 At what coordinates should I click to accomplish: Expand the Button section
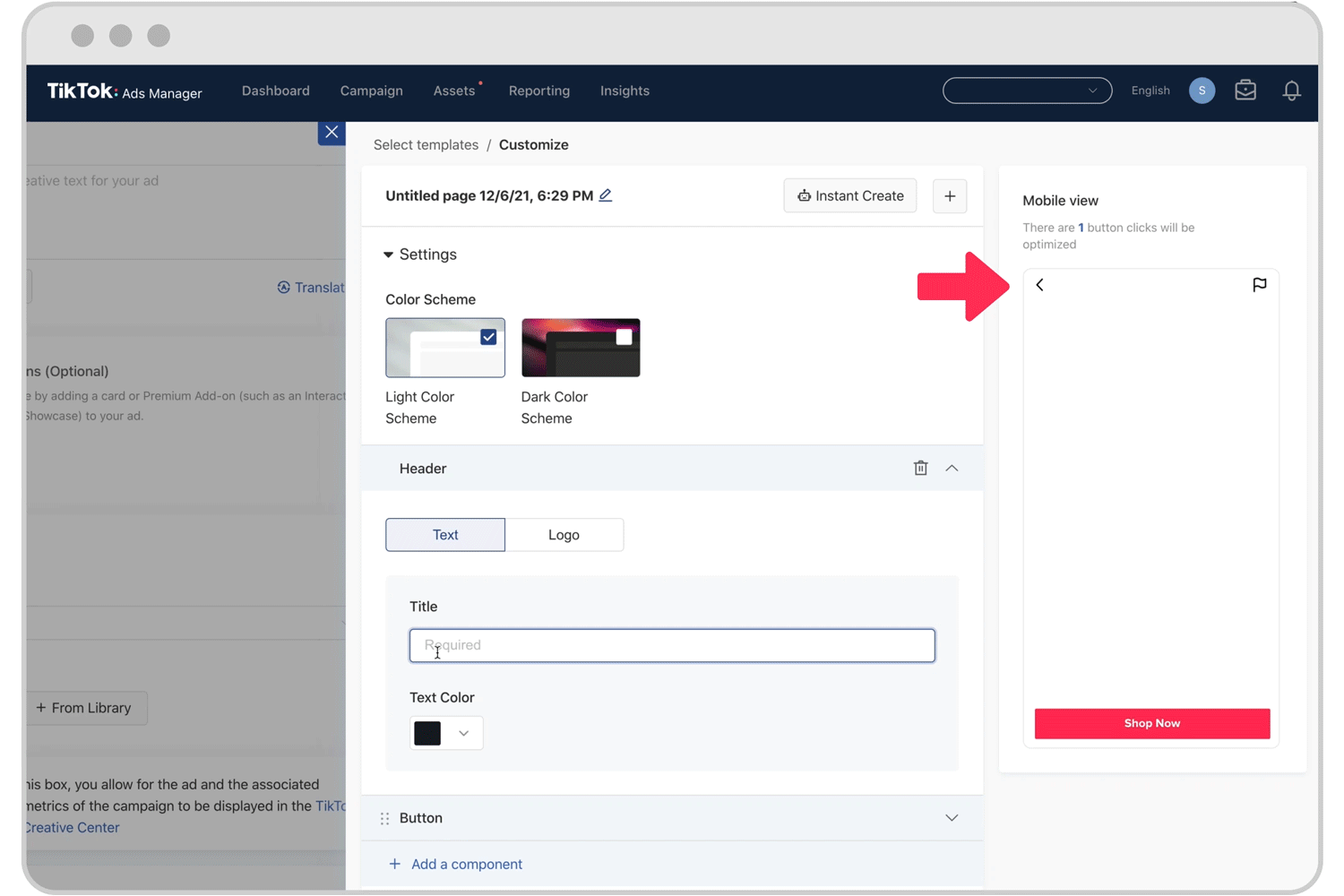[952, 817]
